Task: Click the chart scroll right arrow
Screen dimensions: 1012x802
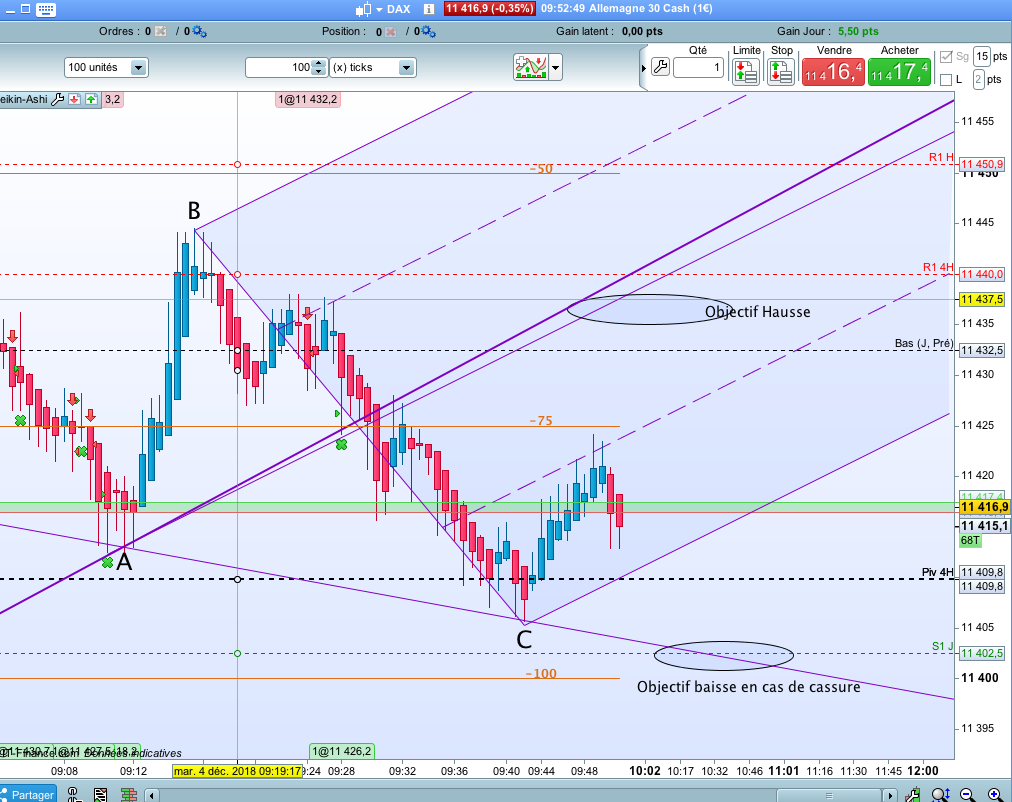Action: coord(889,796)
